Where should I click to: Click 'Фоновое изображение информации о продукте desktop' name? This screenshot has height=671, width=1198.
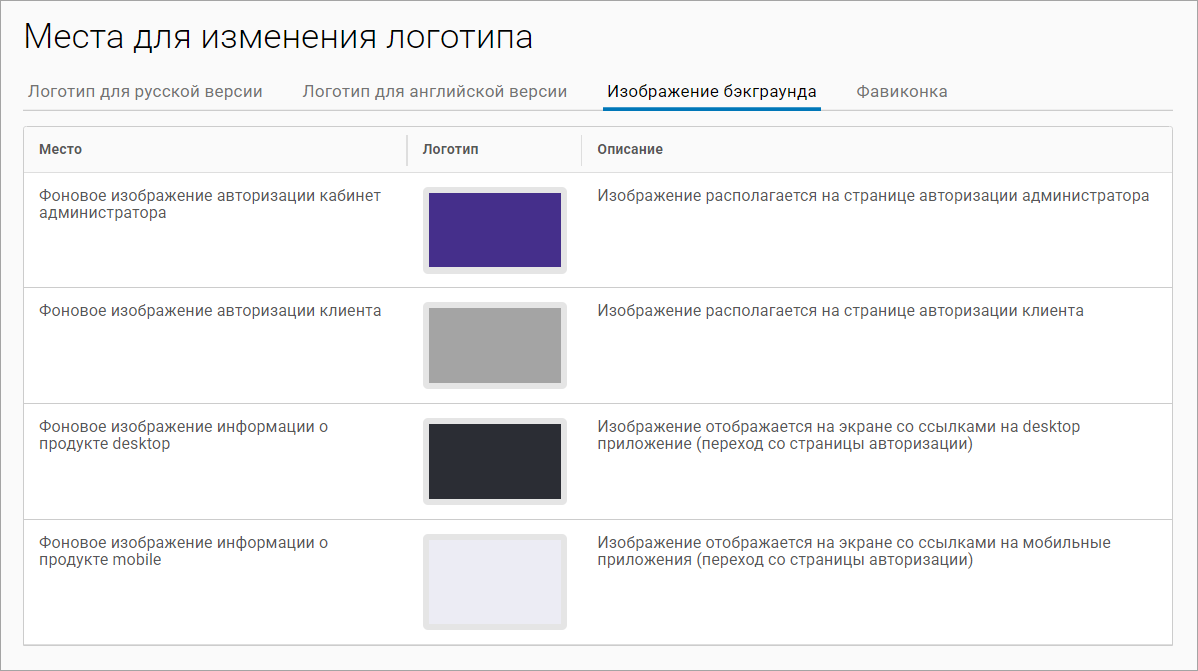(x=183, y=435)
